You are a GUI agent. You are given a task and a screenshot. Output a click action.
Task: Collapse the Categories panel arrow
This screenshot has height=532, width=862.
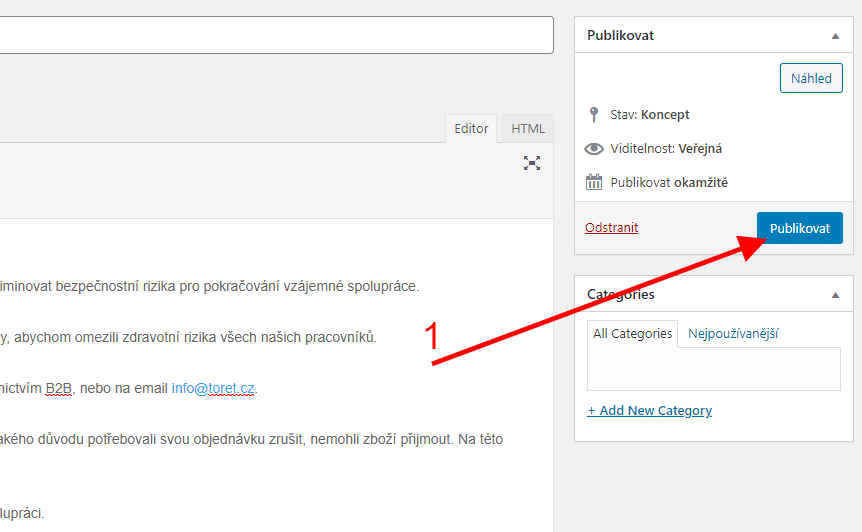[x=835, y=295]
